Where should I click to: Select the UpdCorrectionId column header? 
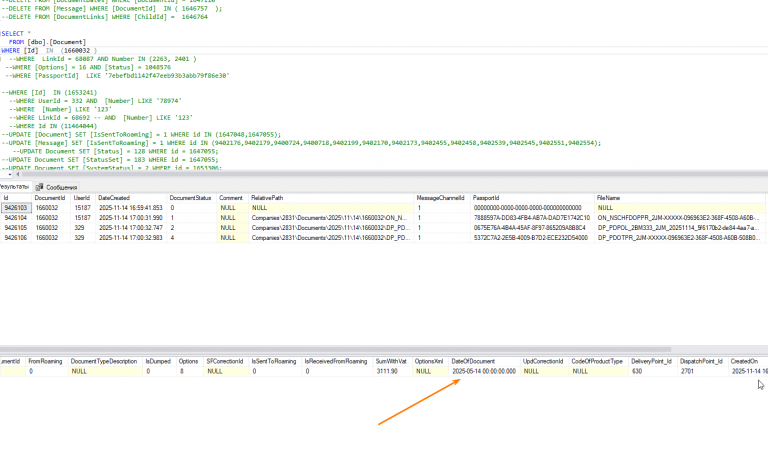(544, 362)
